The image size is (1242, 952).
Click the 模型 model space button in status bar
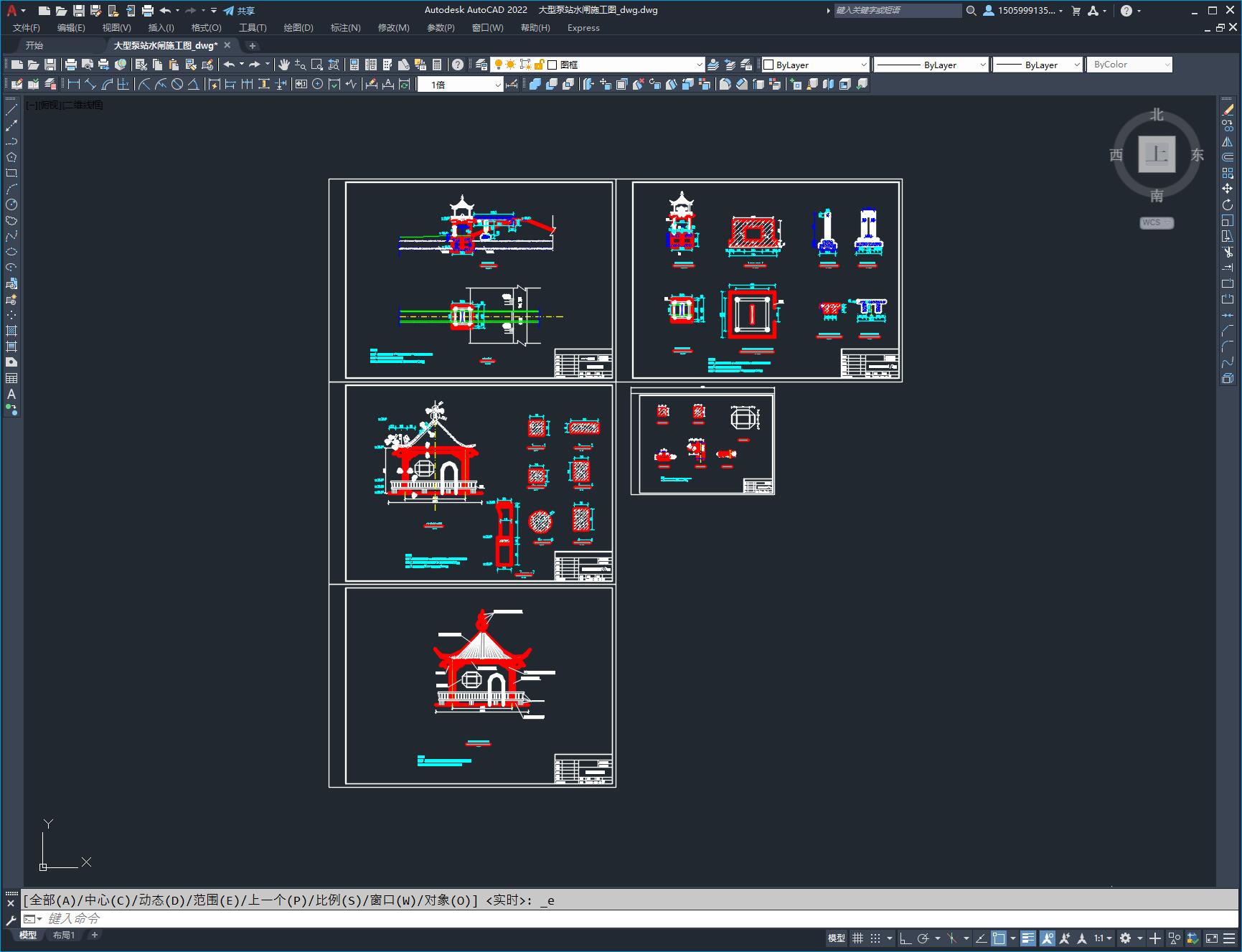click(837, 938)
